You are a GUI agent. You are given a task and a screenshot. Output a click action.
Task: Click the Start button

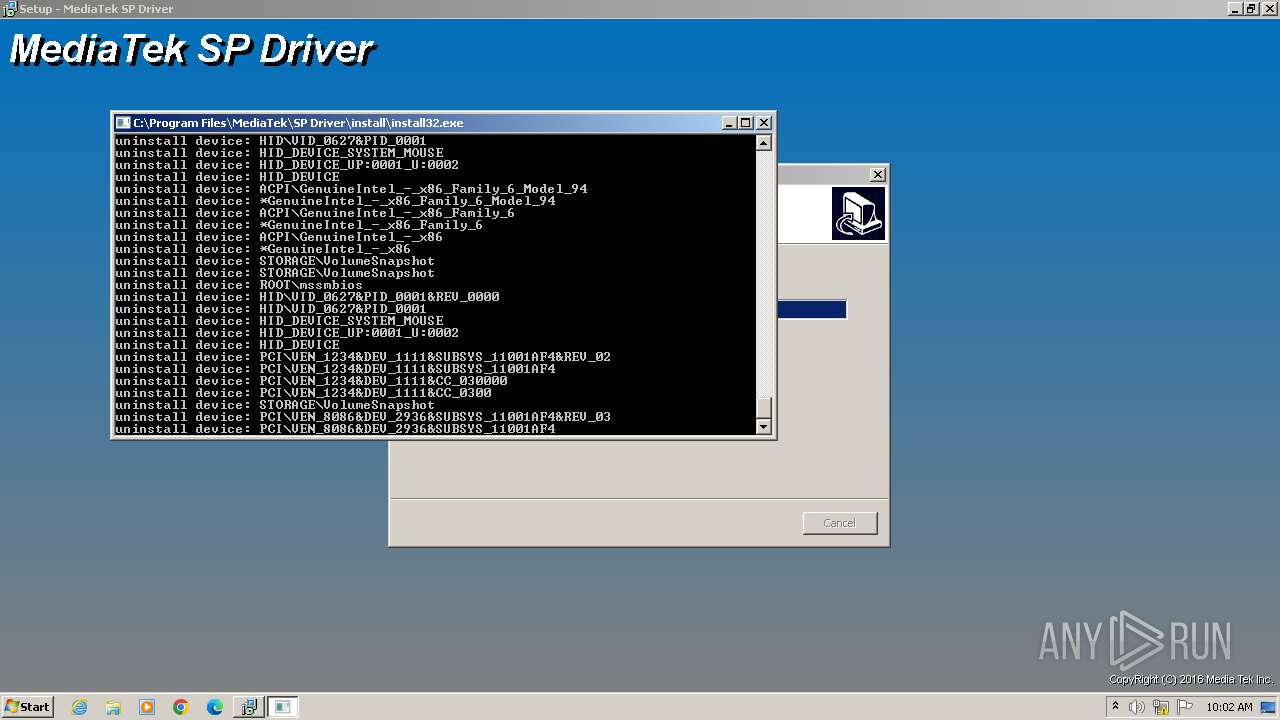pos(27,707)
